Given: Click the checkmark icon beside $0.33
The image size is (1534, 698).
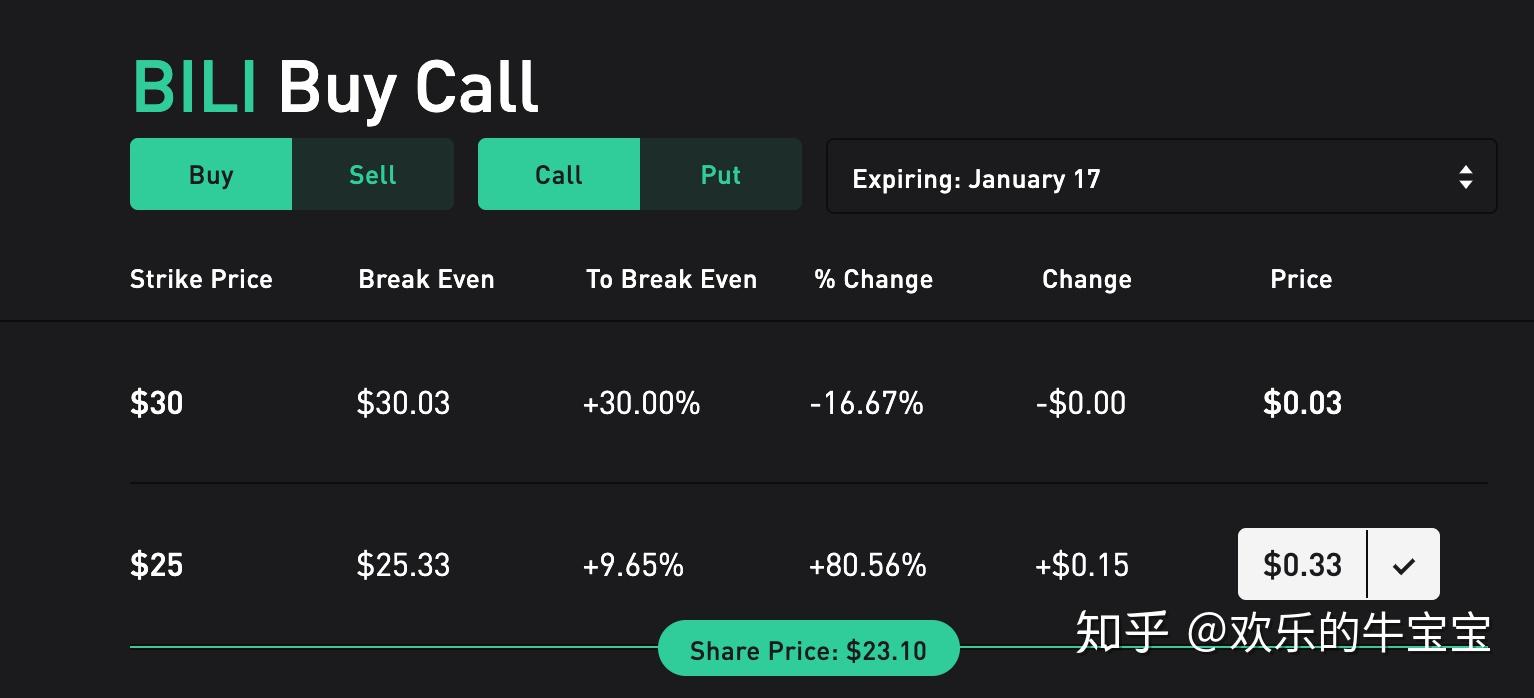Looking at the screenshot, I should click(x=1404, y=565).
